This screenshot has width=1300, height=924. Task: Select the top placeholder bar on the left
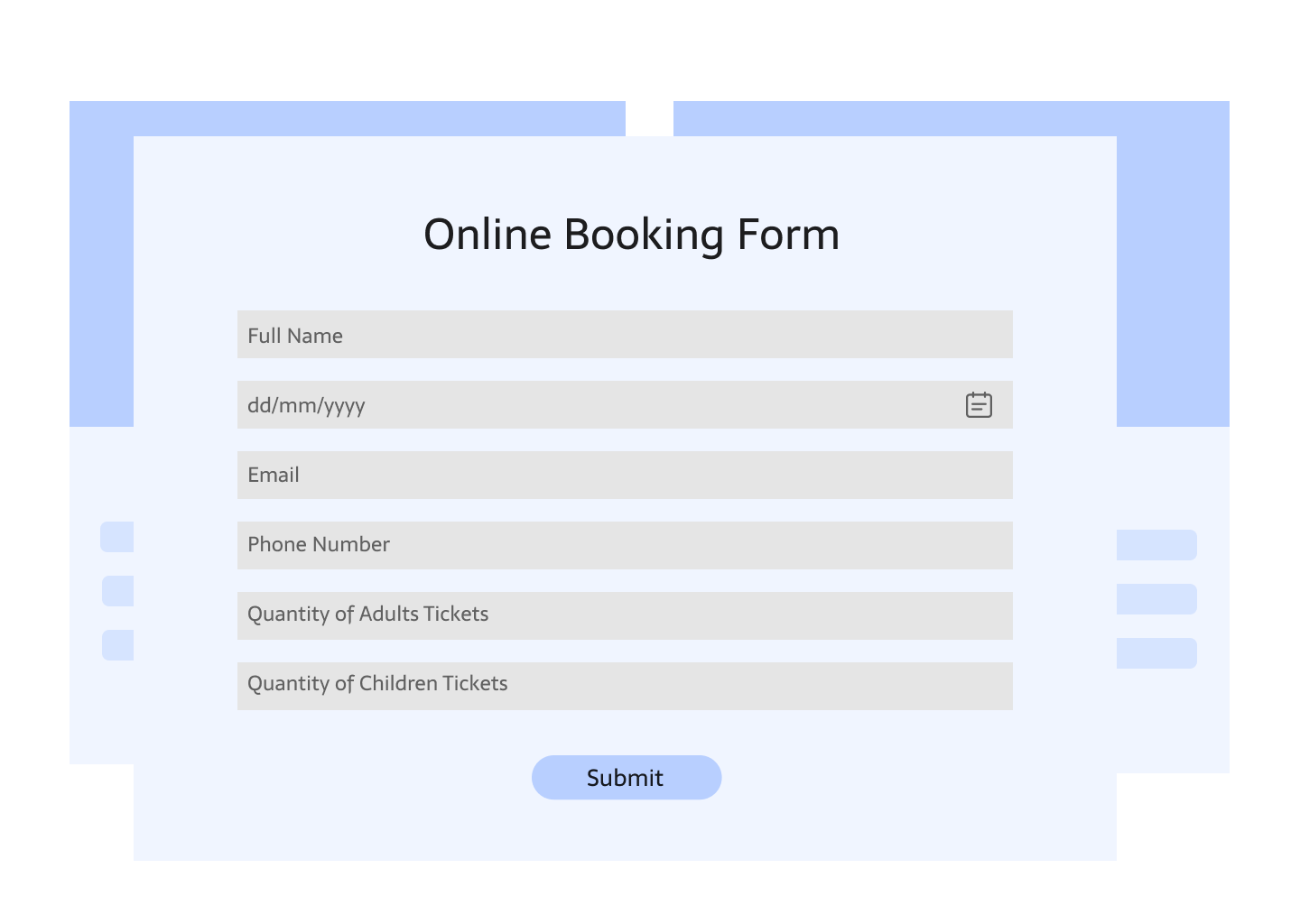(117, 537)
